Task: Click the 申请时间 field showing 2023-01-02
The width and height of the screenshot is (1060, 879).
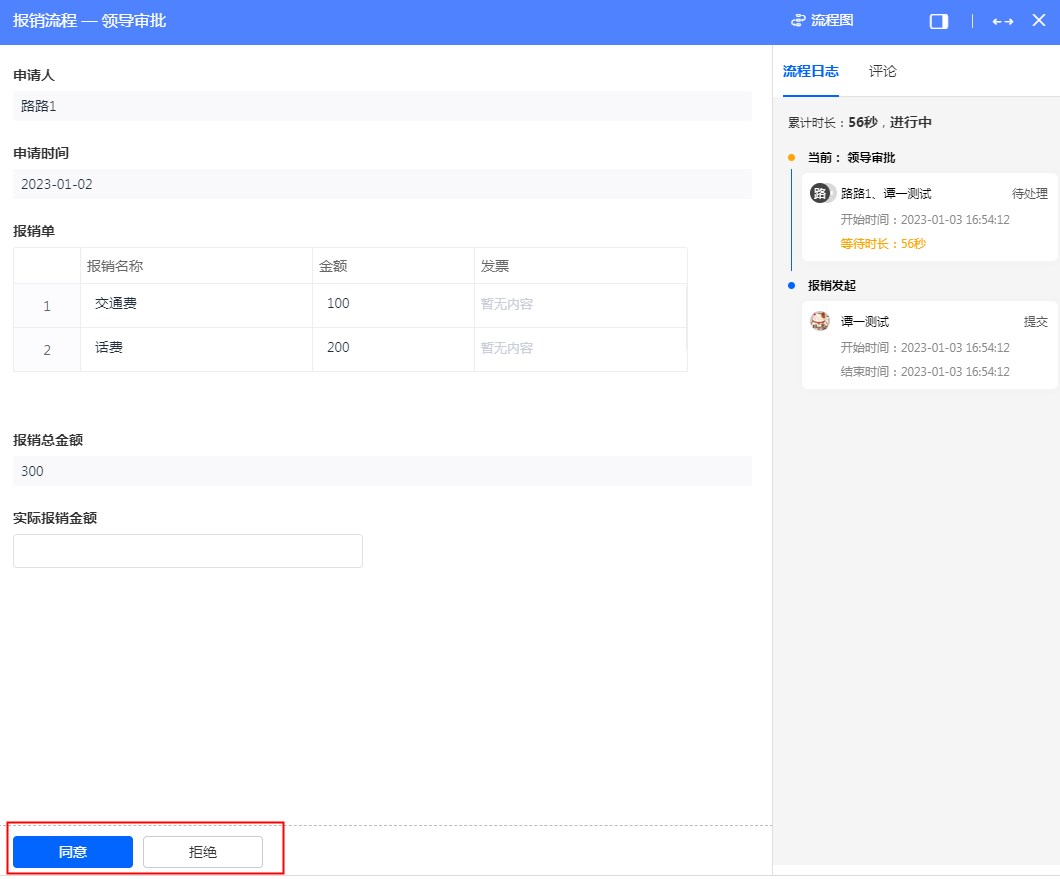Action: (382, 184)
